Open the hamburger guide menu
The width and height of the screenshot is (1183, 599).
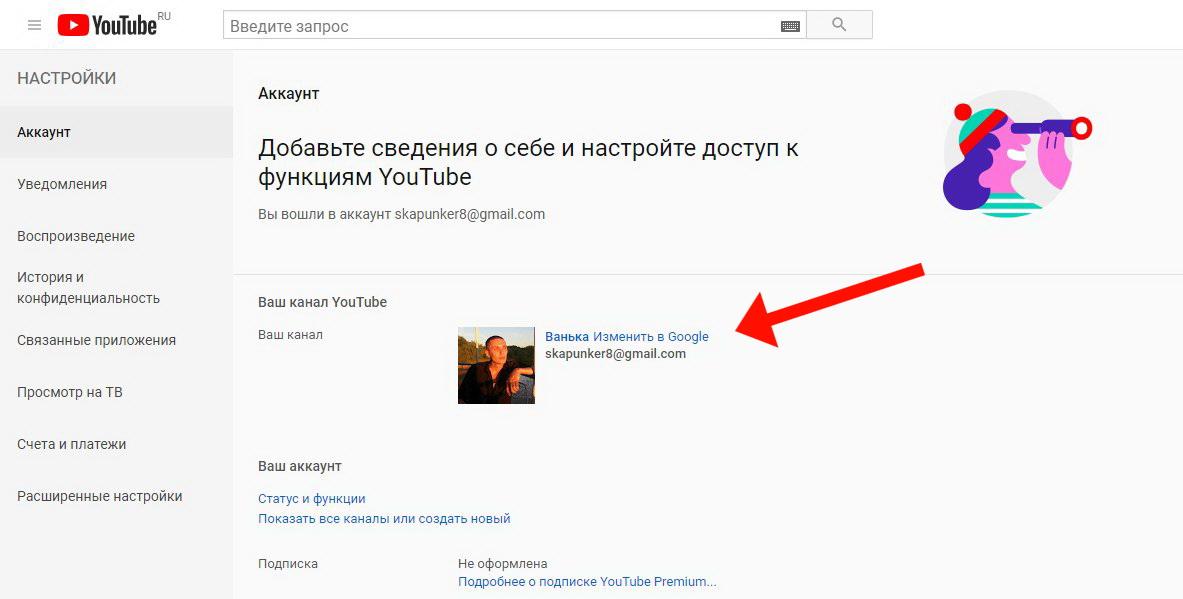click(34, 26)
